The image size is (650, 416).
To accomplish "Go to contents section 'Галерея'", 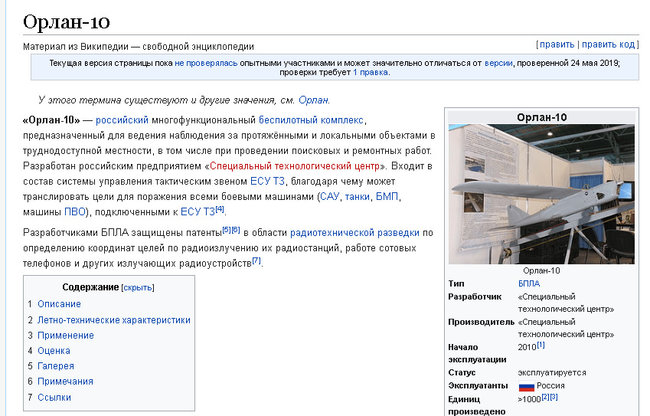I will 56,366.
